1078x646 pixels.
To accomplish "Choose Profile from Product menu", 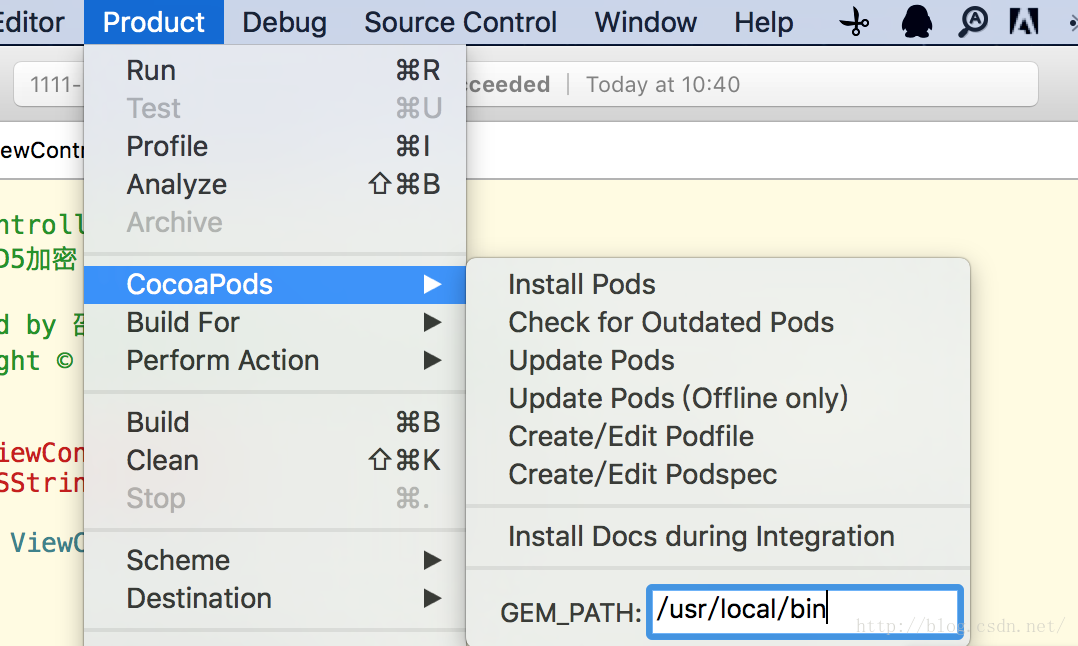I will tap(275, 146).
